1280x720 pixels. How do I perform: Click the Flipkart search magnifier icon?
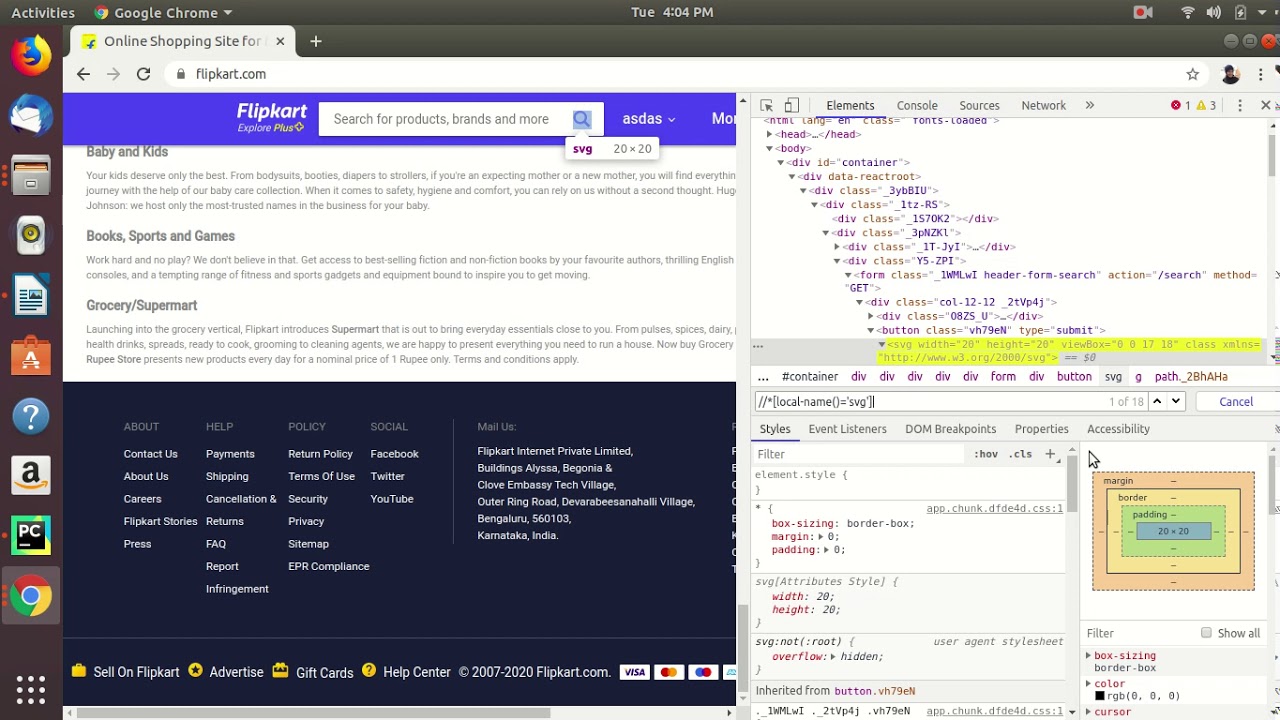point(582,119)
